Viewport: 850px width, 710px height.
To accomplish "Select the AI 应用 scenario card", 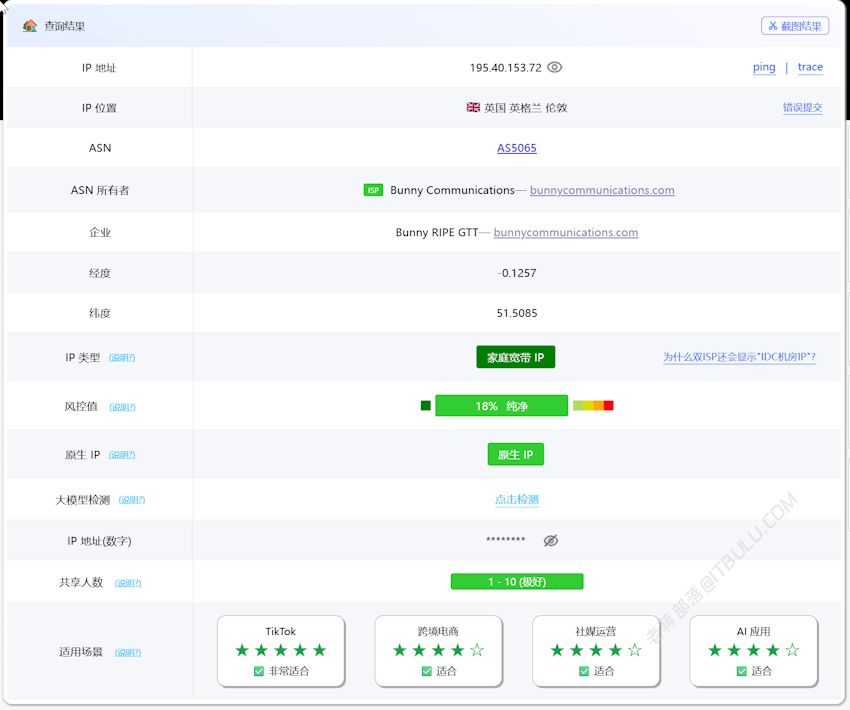I will point(754,651).
